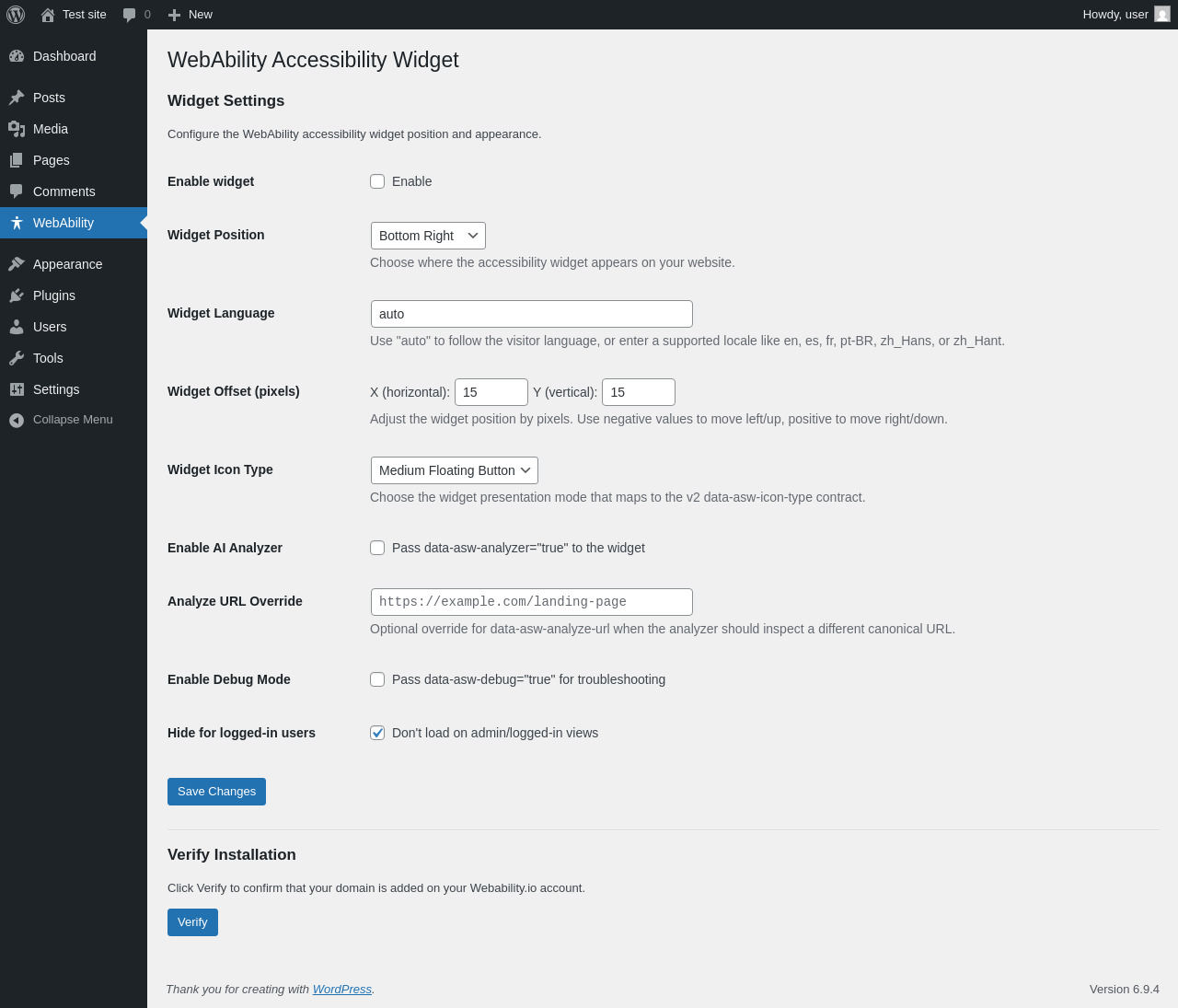Image resolution: width=1178 pixels, height=1008 pixels.
Task: Click the Plugins plug icon
Action: pos(17,295)
